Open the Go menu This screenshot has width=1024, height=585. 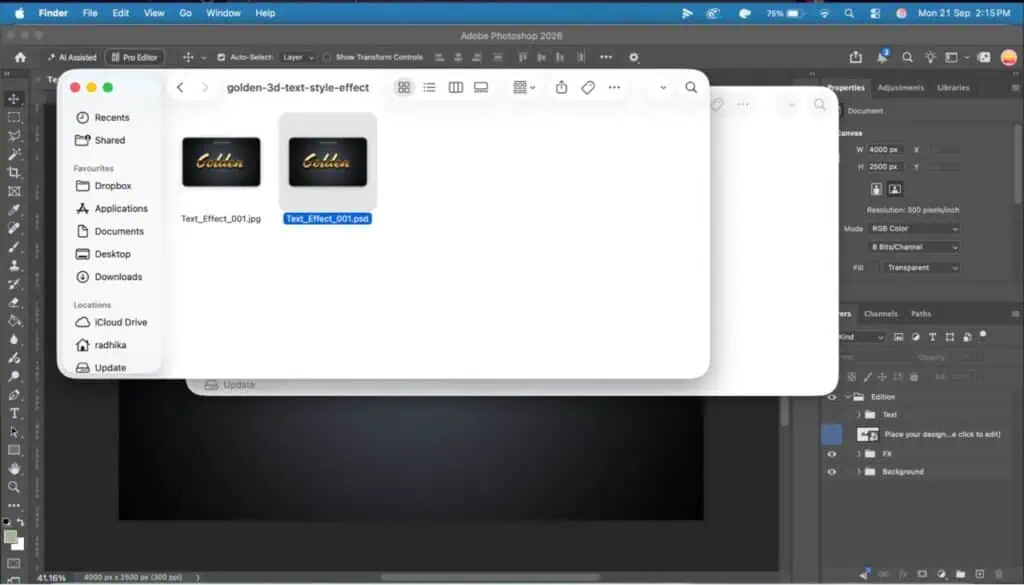click(185, 13)
